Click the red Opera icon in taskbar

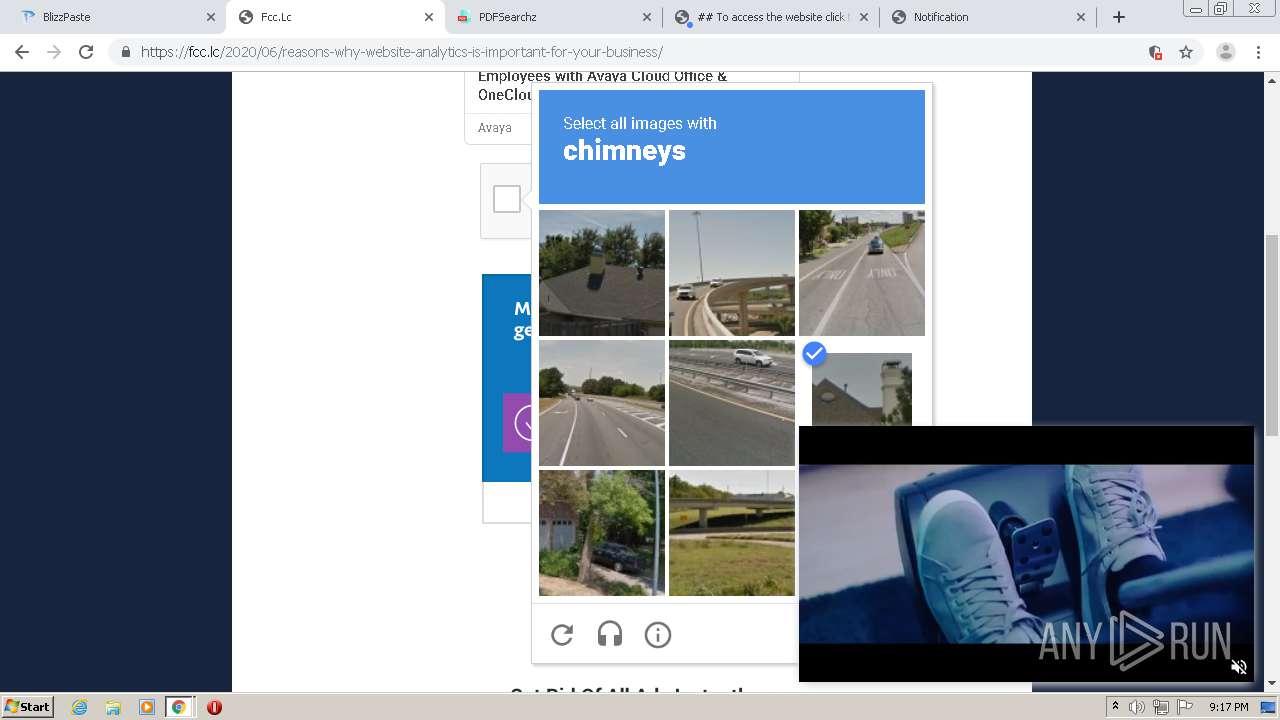214,707
